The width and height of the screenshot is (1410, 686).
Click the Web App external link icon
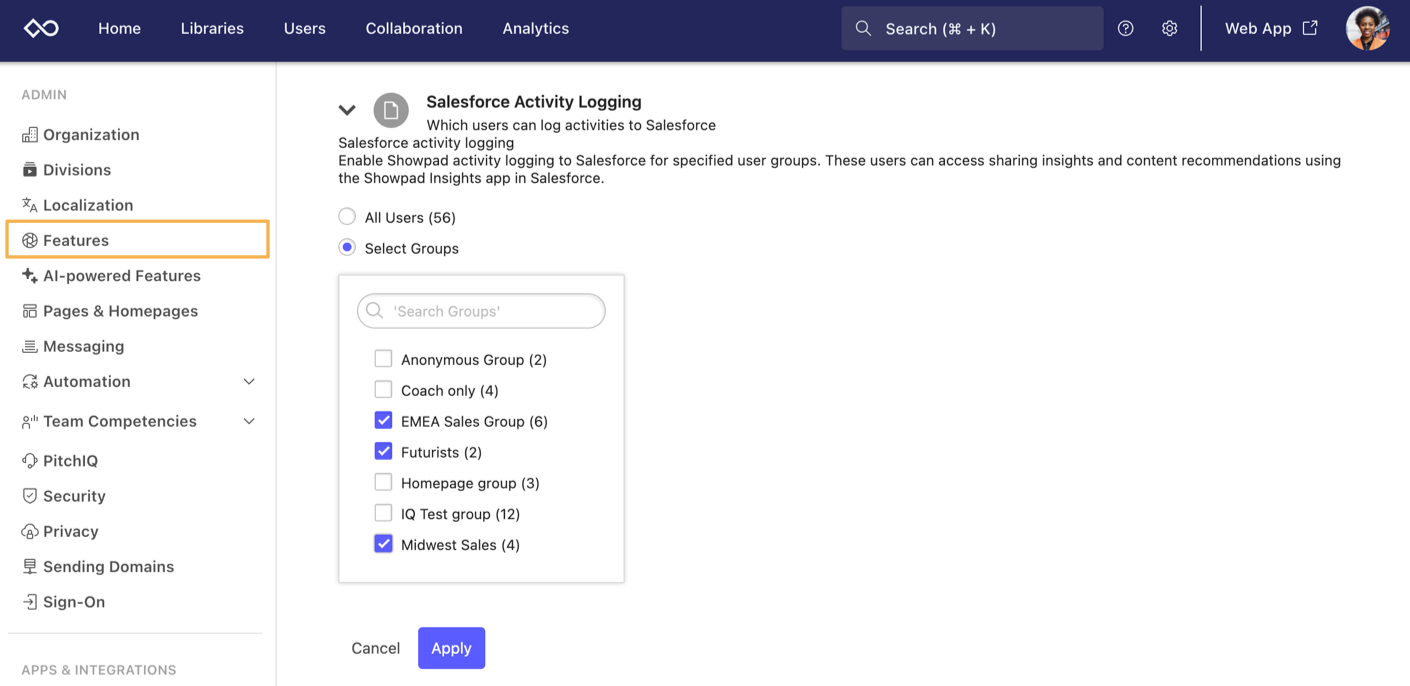click(1310, 28)
